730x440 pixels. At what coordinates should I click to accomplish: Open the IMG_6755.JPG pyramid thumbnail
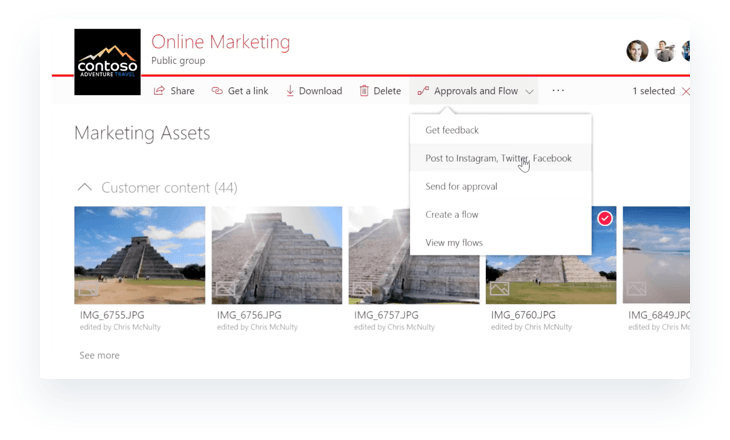click(x=140, y=255)
